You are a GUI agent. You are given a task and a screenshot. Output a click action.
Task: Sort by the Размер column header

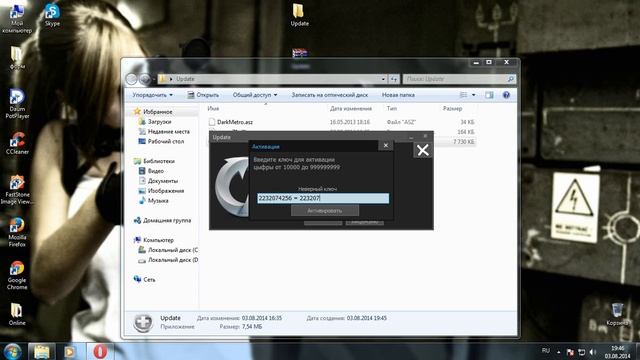(x=452, y=109)
